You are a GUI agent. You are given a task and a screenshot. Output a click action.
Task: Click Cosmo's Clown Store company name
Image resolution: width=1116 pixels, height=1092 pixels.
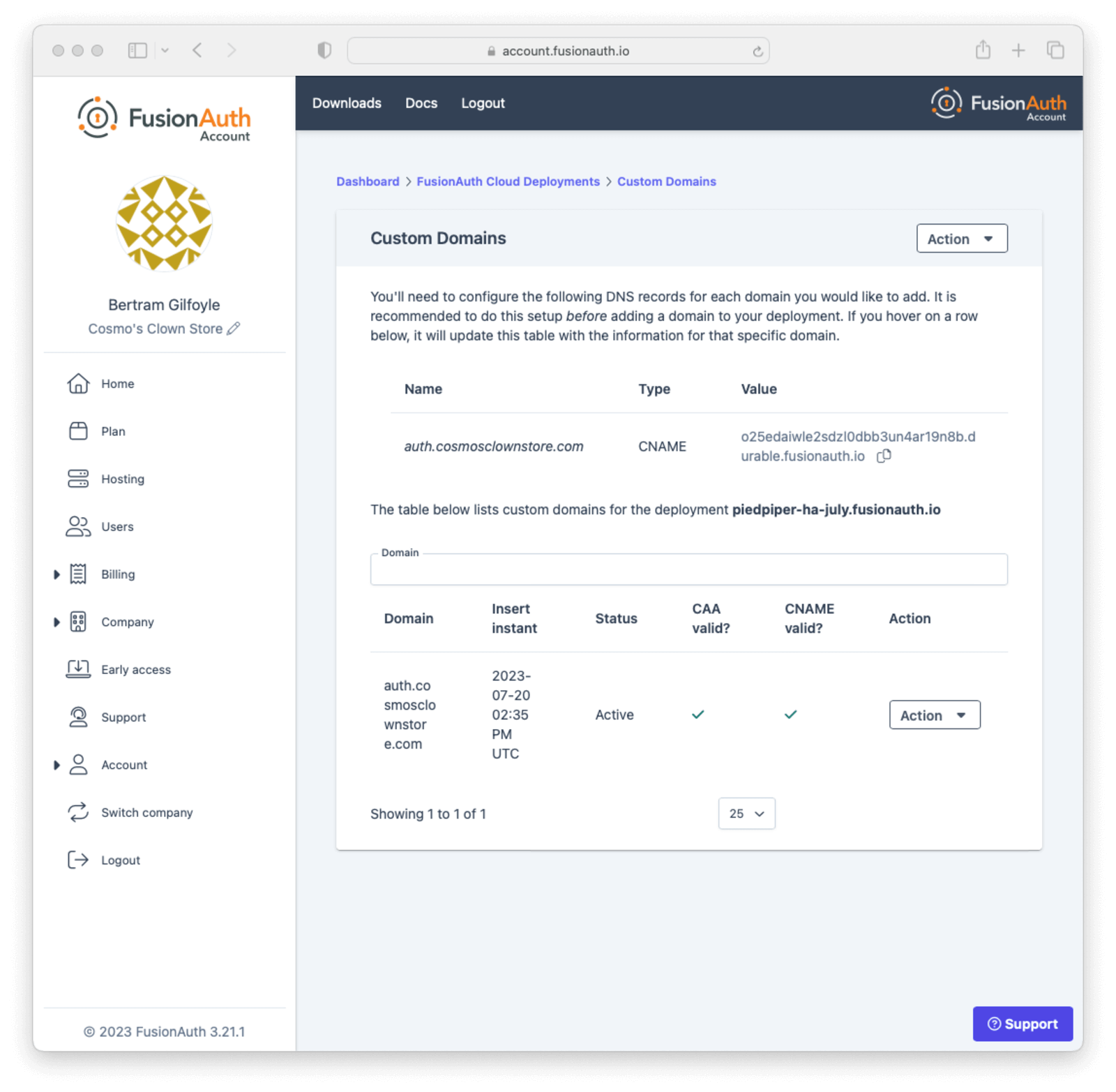pyautogui.click(x=155, y=329)
